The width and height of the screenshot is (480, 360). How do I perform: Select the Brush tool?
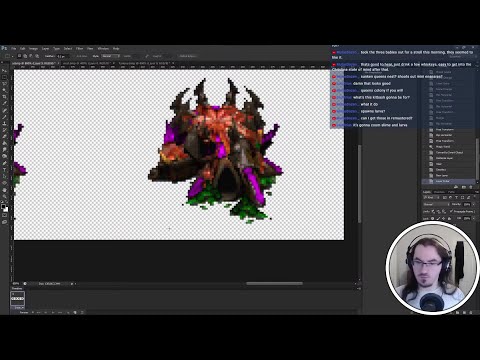5,117
